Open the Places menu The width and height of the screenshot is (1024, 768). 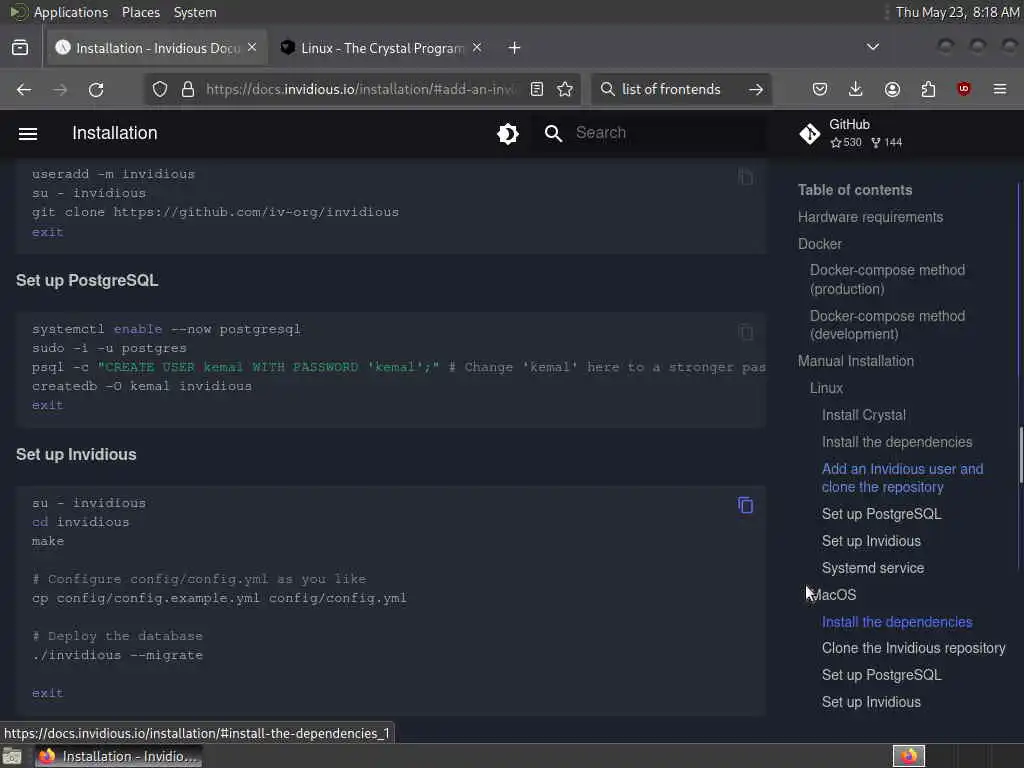click(x=140, y=12)
